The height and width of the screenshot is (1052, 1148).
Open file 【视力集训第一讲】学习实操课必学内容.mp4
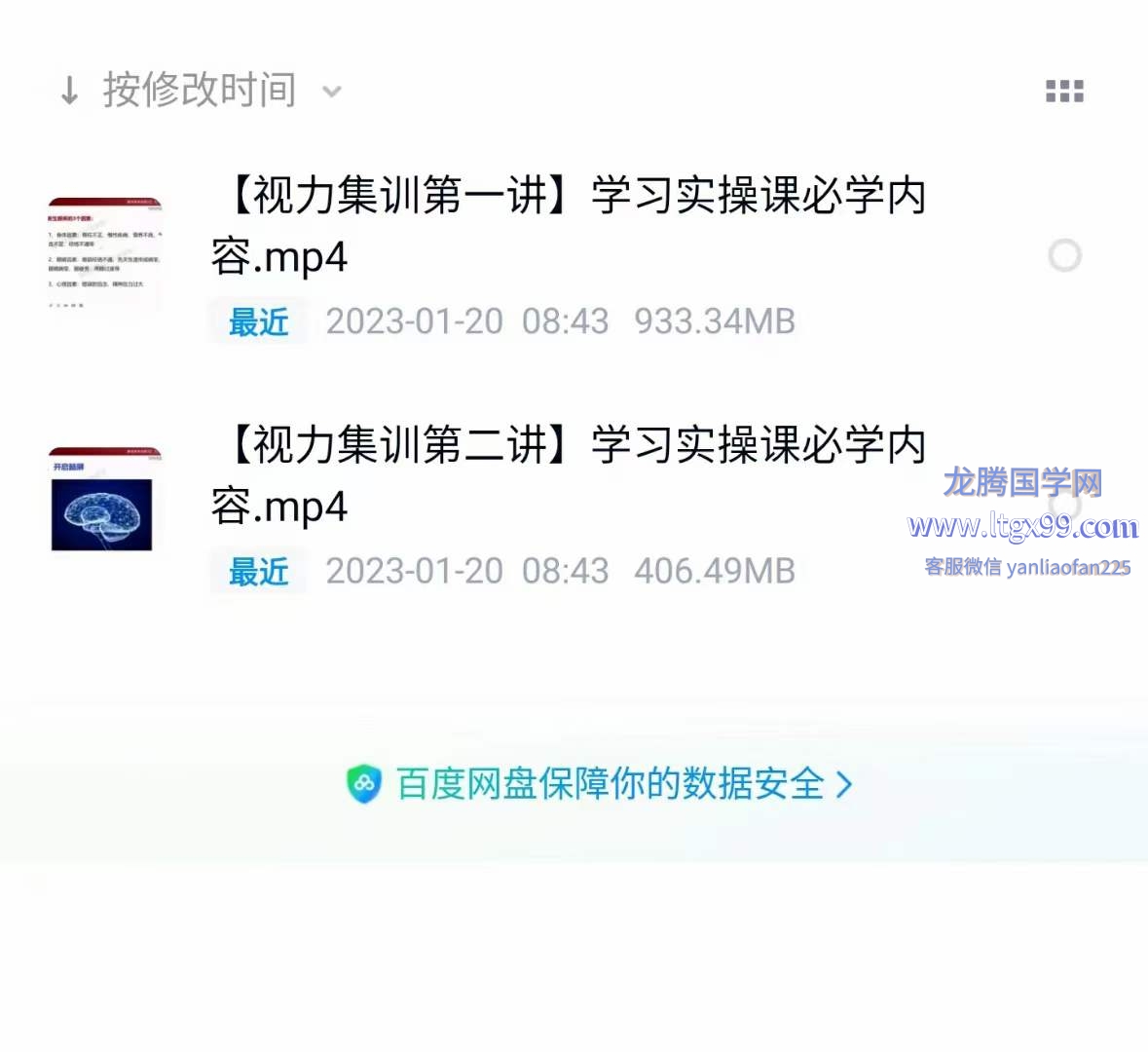570,226
